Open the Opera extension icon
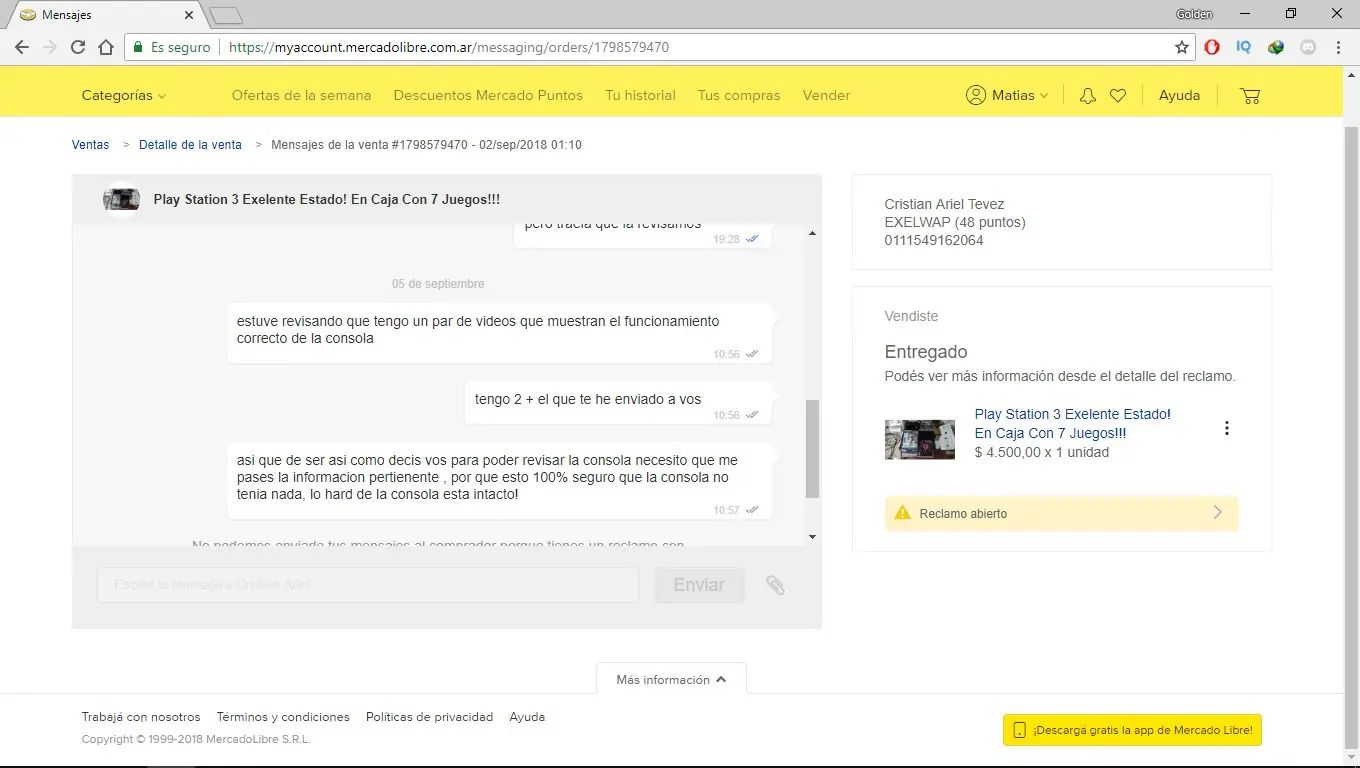Screen dimensions: 1360x768 (x=1212, y=47)
